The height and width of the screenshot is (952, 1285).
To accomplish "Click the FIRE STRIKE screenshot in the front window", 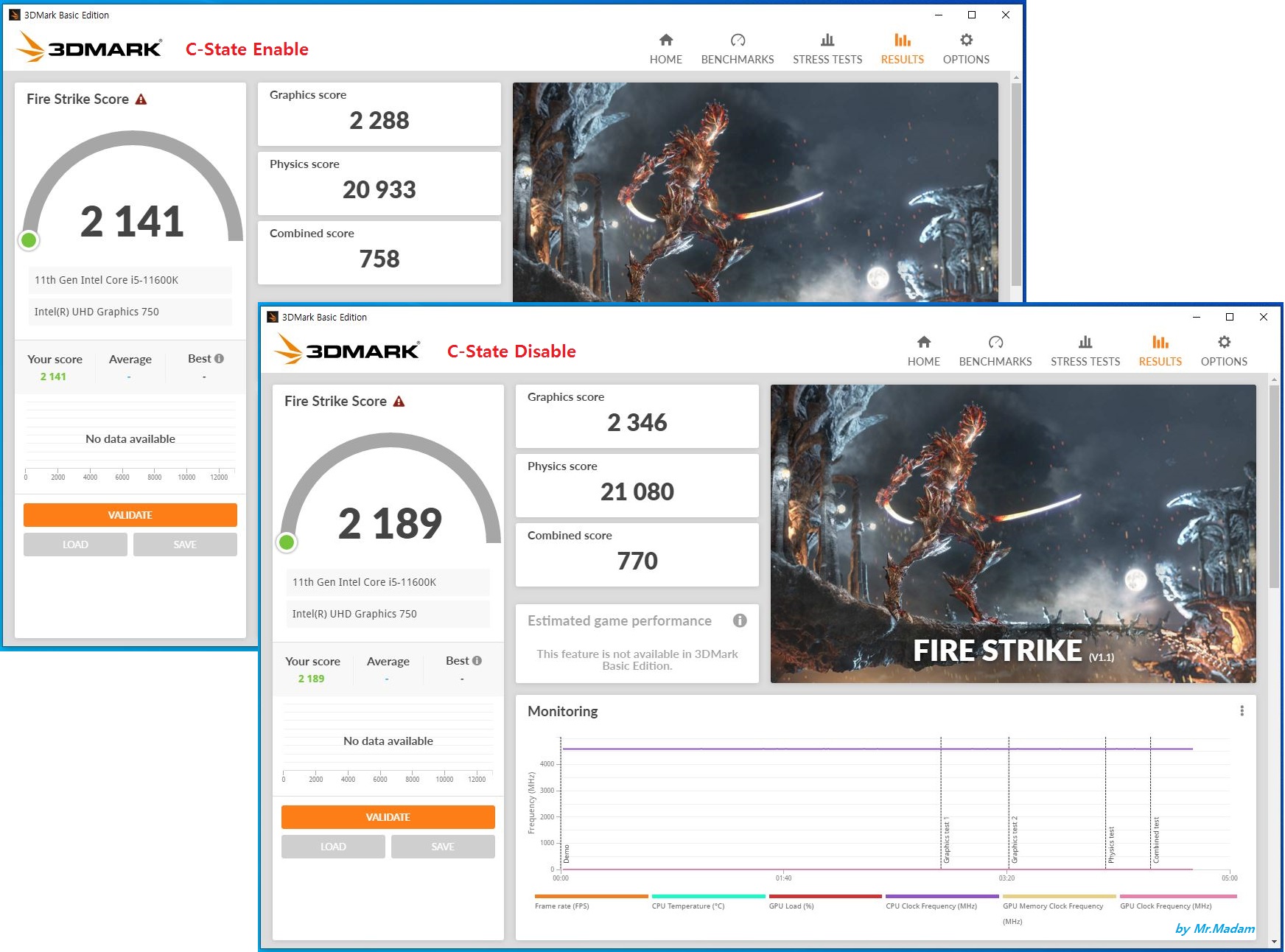I will point(1013,533).
